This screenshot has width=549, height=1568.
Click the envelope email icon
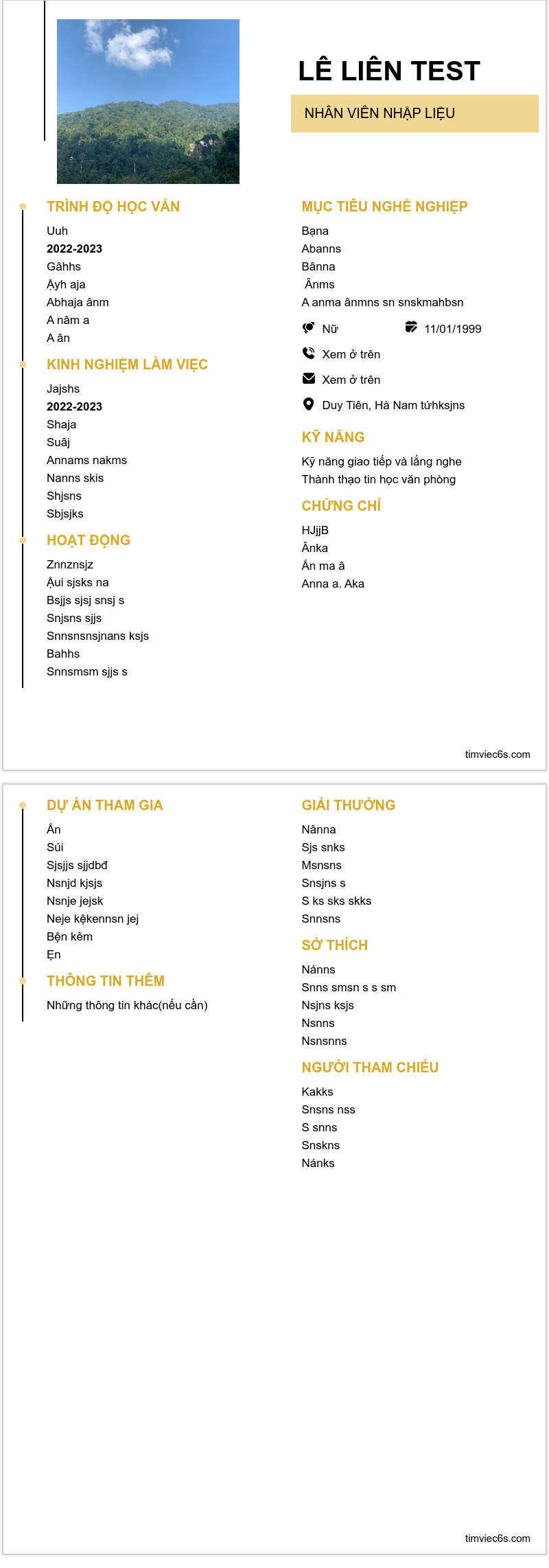[309, 378]
